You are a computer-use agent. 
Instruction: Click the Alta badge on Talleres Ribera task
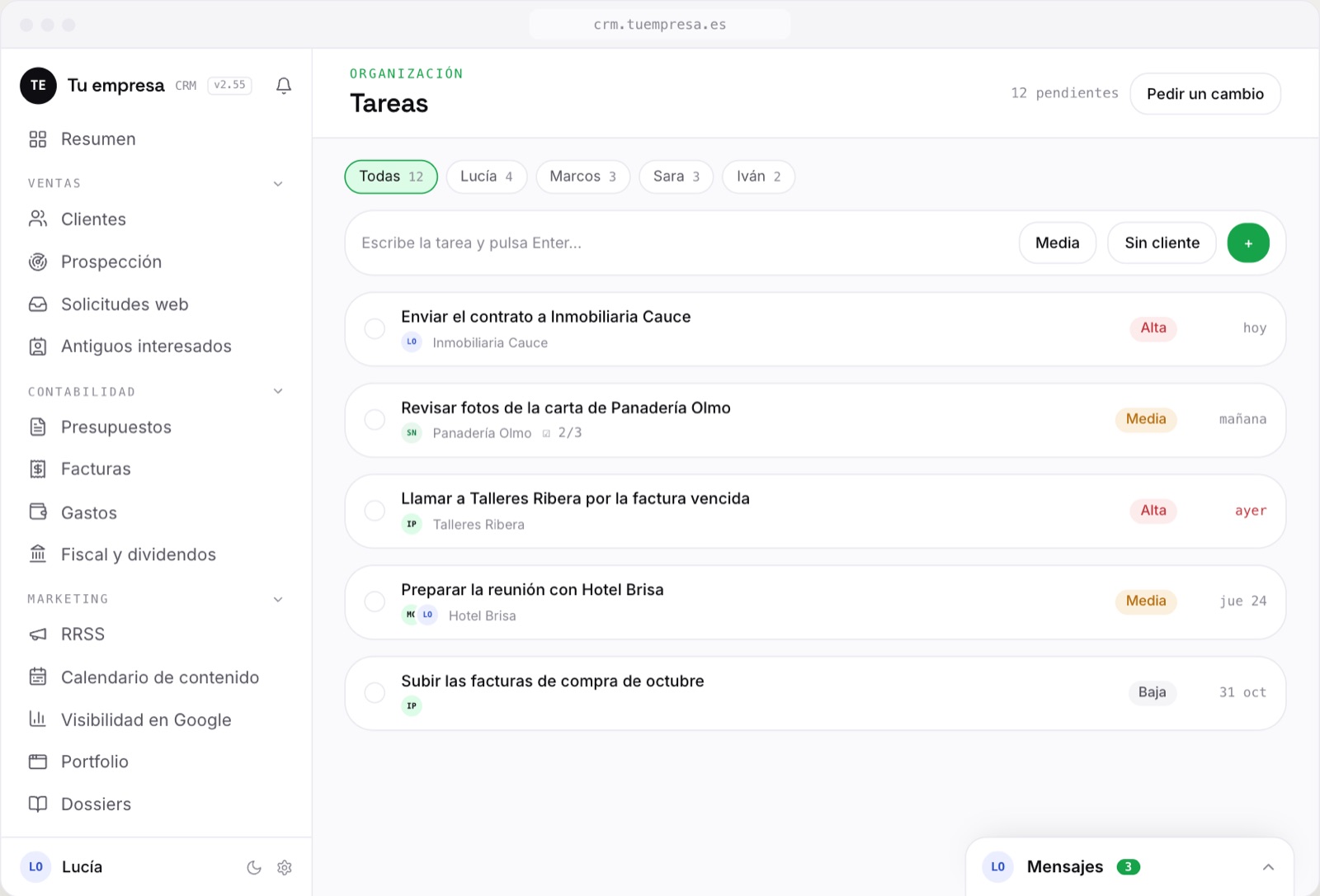(1153, 511)
